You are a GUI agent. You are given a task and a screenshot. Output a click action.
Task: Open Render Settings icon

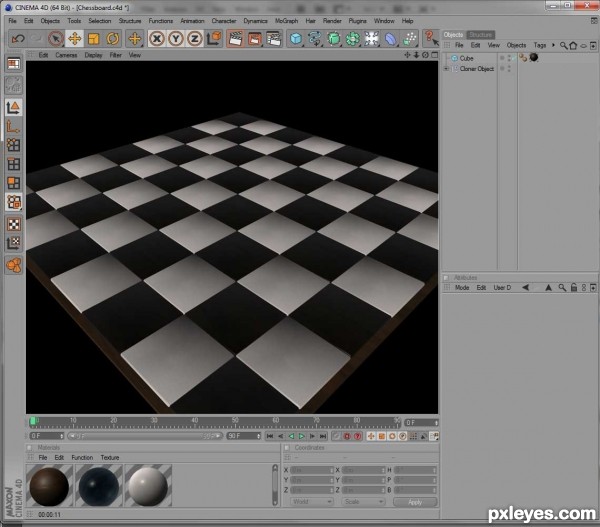pyautogui.click(x=274, y=39)
